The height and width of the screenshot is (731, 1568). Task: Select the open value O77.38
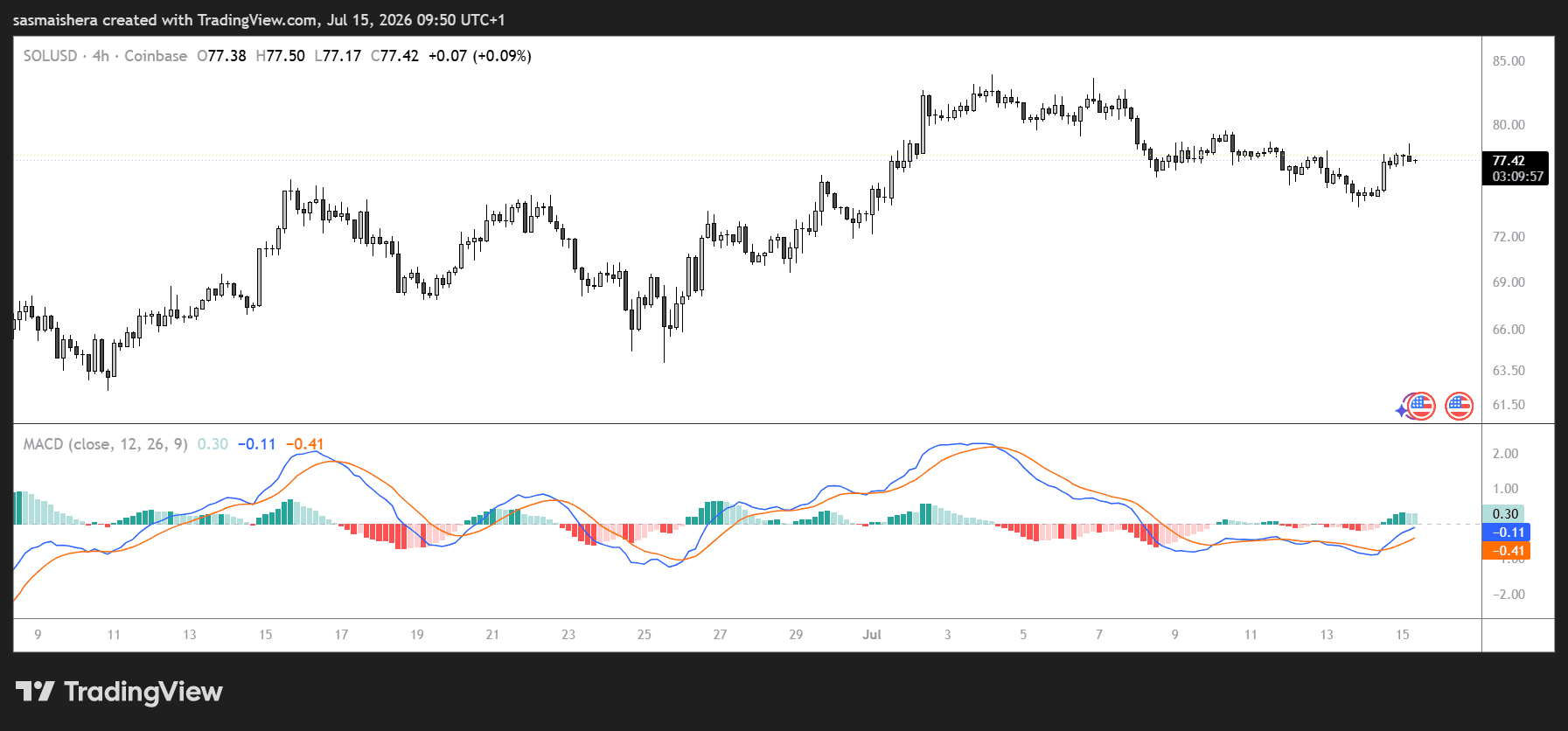click(x=221, y=56)
